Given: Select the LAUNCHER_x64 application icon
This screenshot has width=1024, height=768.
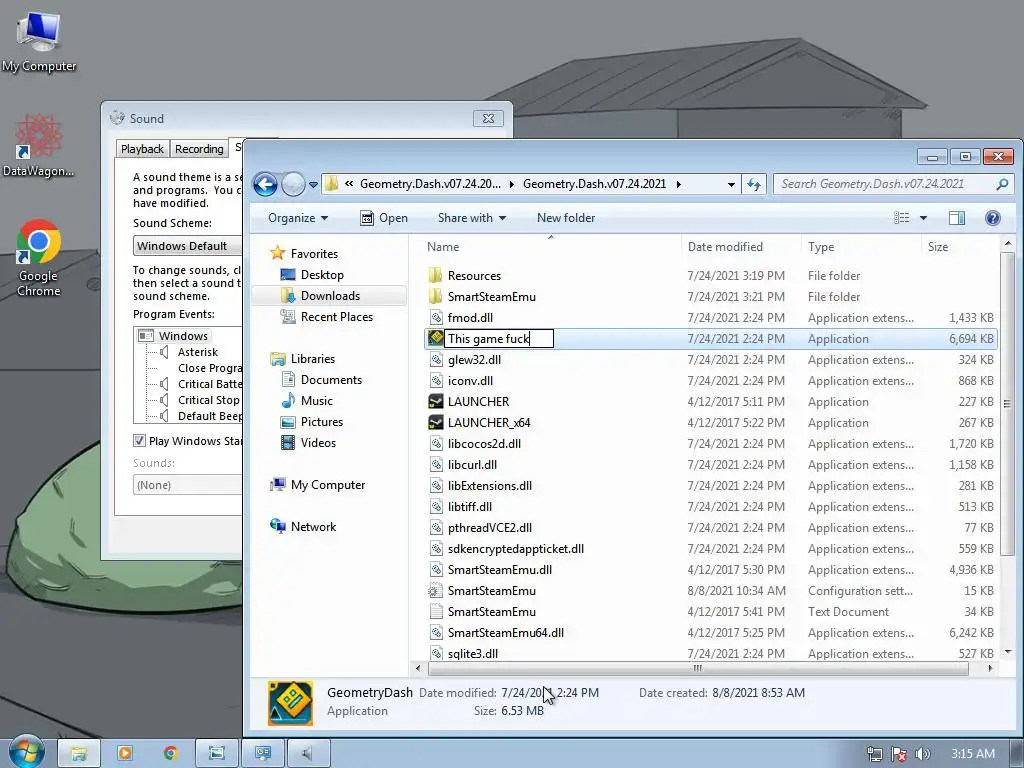Looking at the screenshot, I should pos(436,423).
